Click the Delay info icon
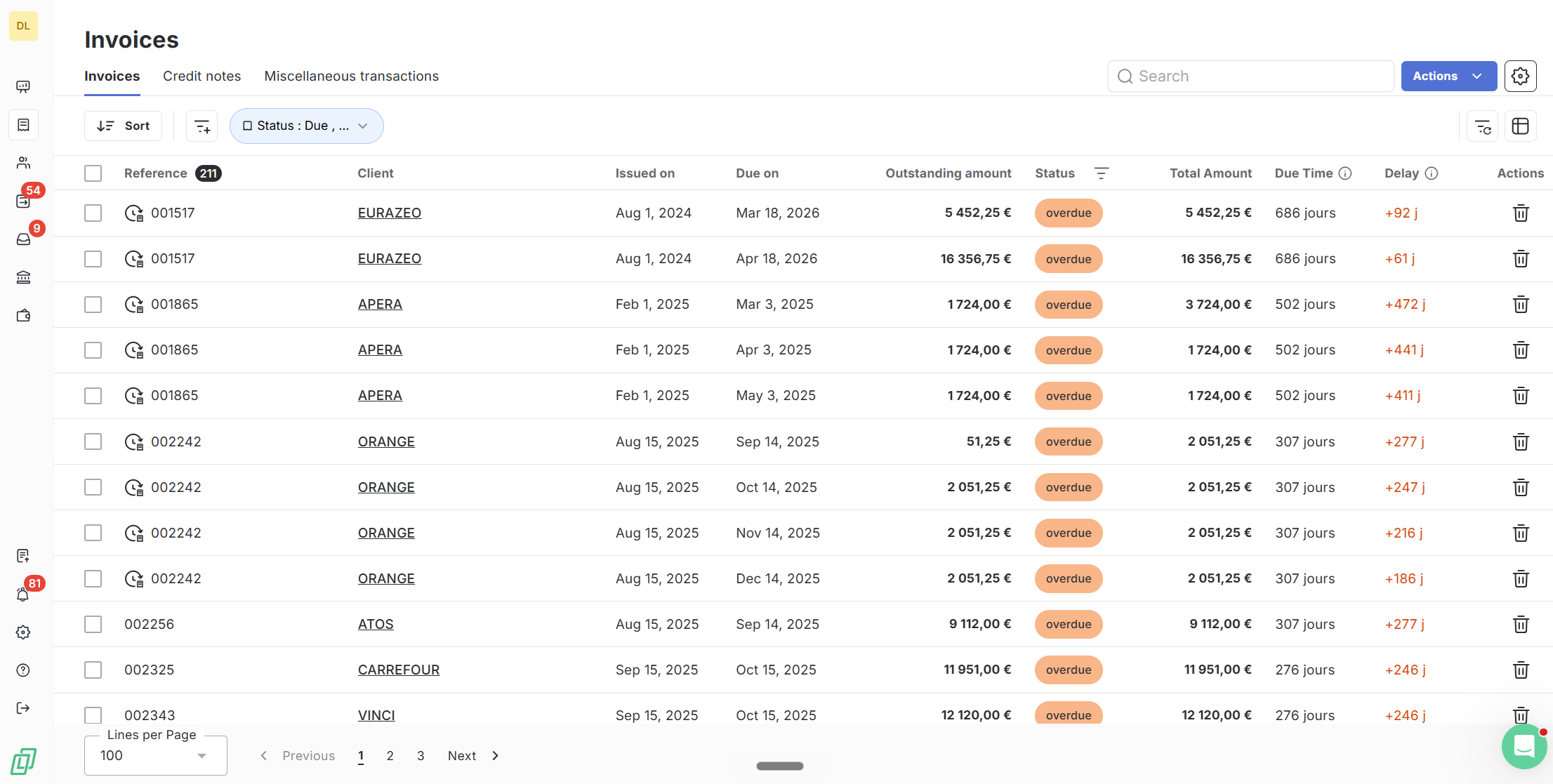 (1432, 173)
